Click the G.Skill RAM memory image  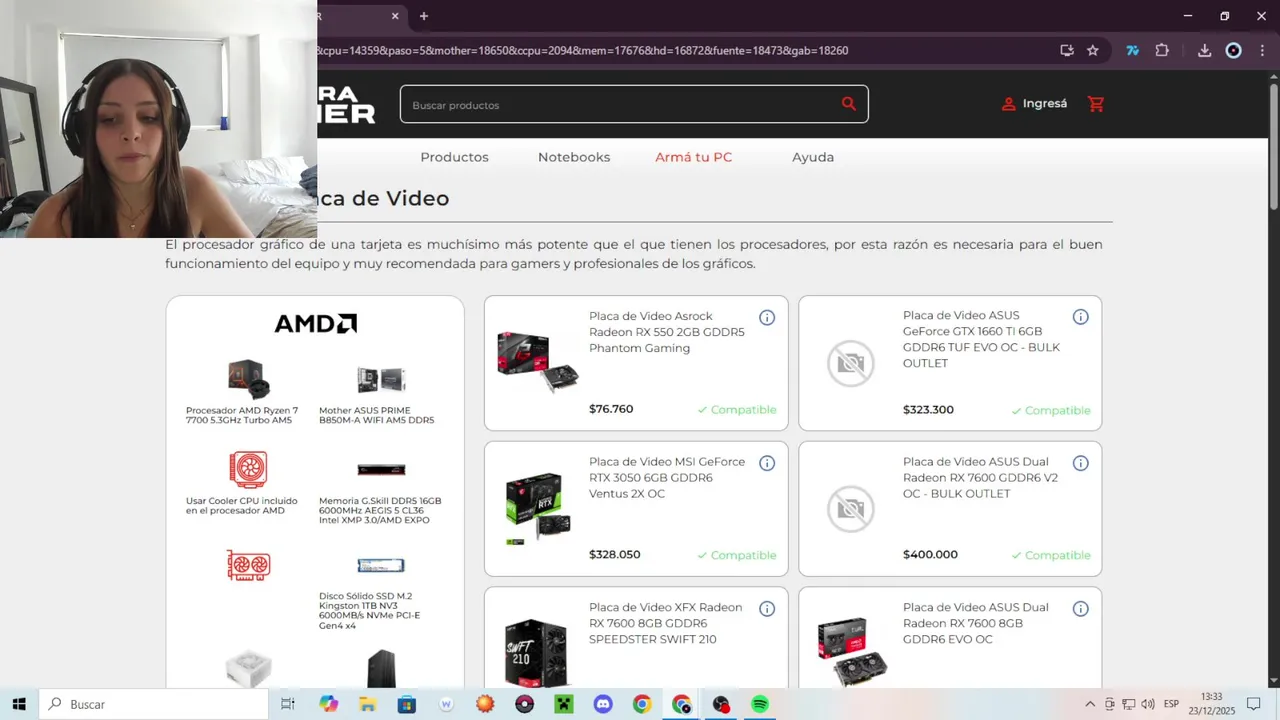click(x=381, y=470)
